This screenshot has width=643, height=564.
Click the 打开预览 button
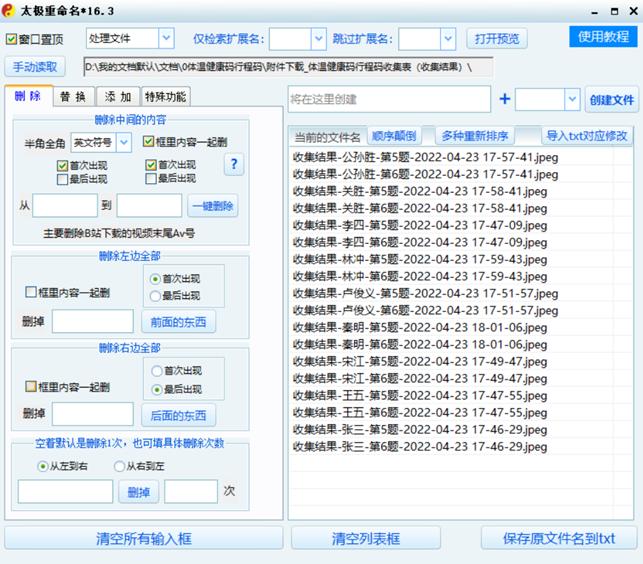click(497, 39)
